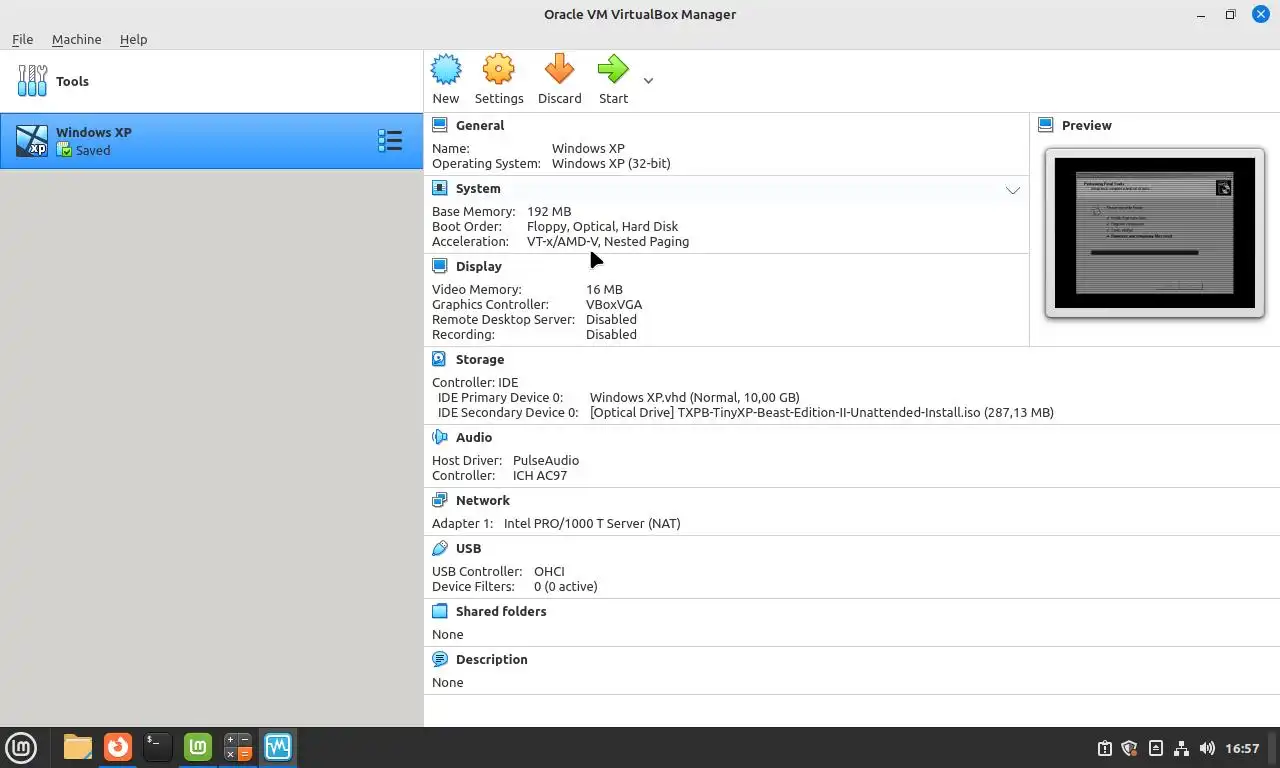
Task: Click the 192 MB base memory value
Action: coord(549,211)
